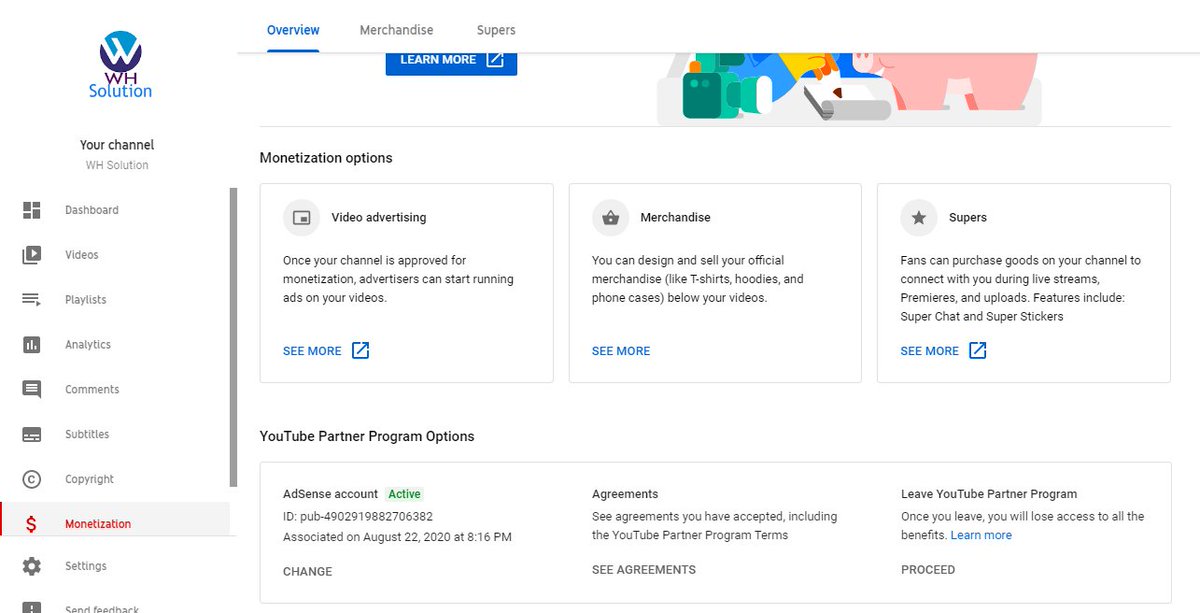The width and height of the screenshot is (1200, 613).
Task: Click the Subtitles icon in sidebar
Action: point(32,434)
